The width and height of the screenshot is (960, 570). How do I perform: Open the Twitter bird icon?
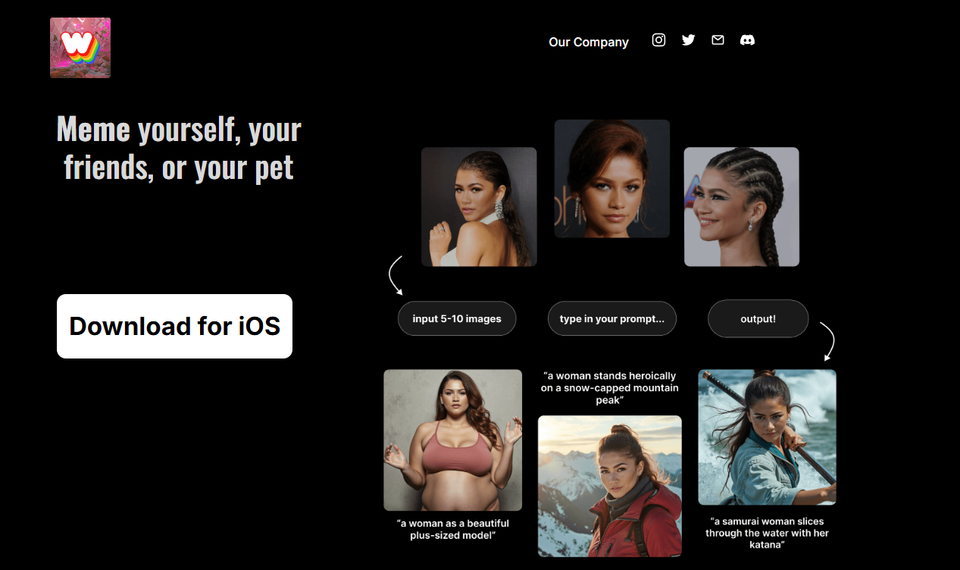pos(688,40)
